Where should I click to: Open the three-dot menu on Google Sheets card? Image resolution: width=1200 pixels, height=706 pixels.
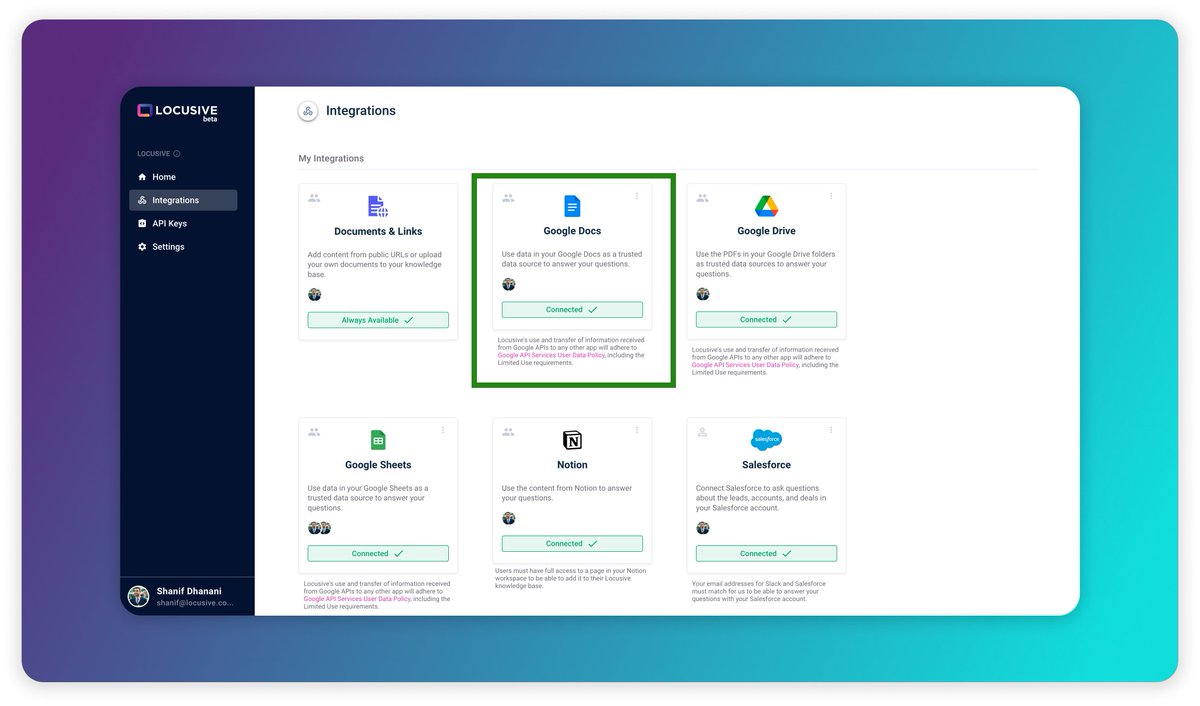point(443,430)
